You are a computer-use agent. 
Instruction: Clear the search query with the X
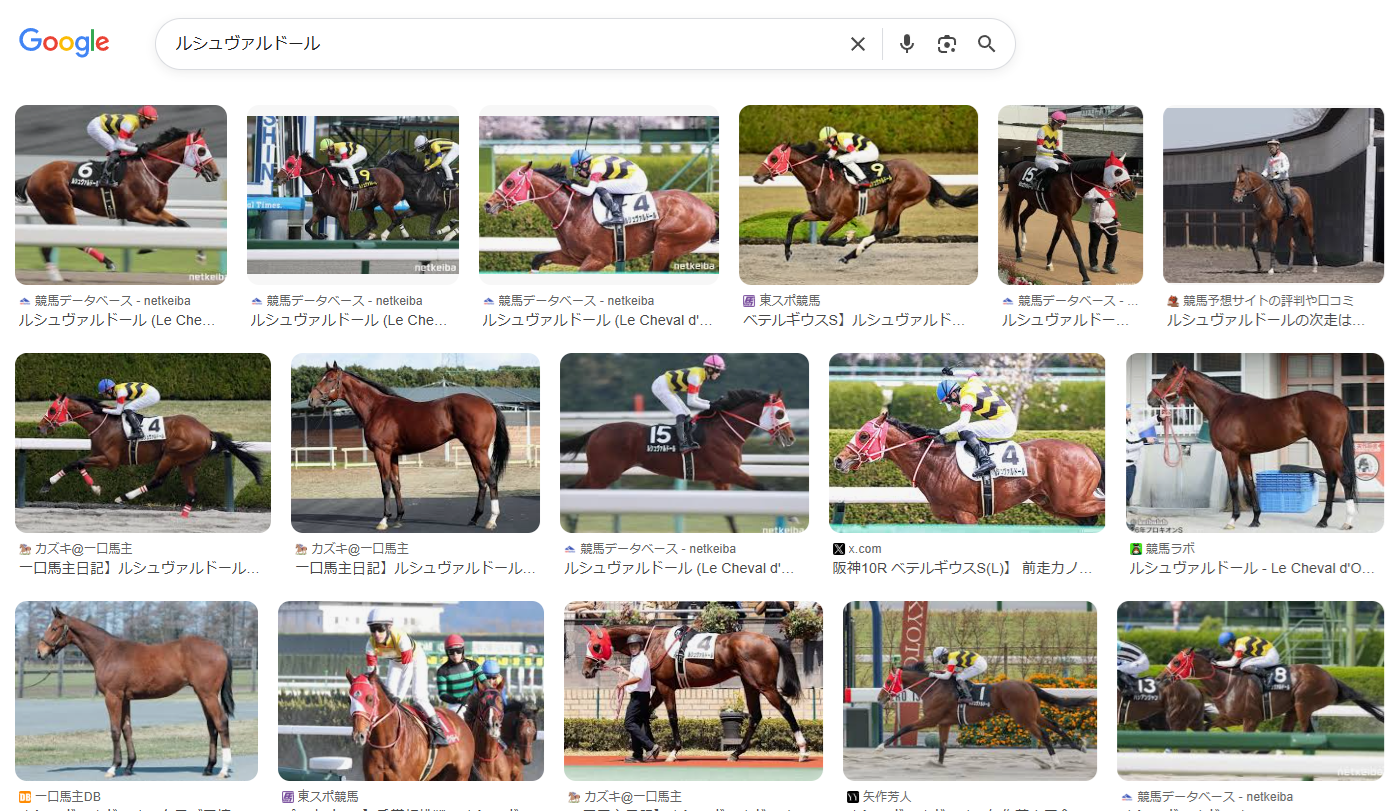coord(857,44)
